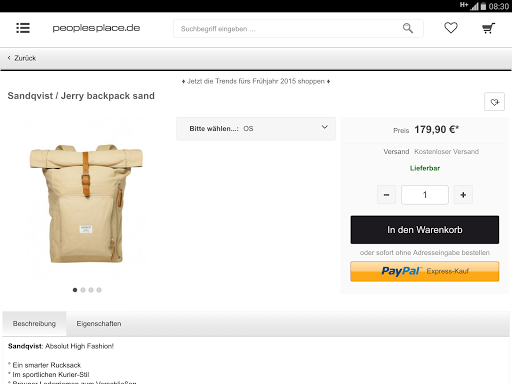Open the wishlist heart icon in header
512x384 pixels.
pyautogui.click(x=451, y=28)
